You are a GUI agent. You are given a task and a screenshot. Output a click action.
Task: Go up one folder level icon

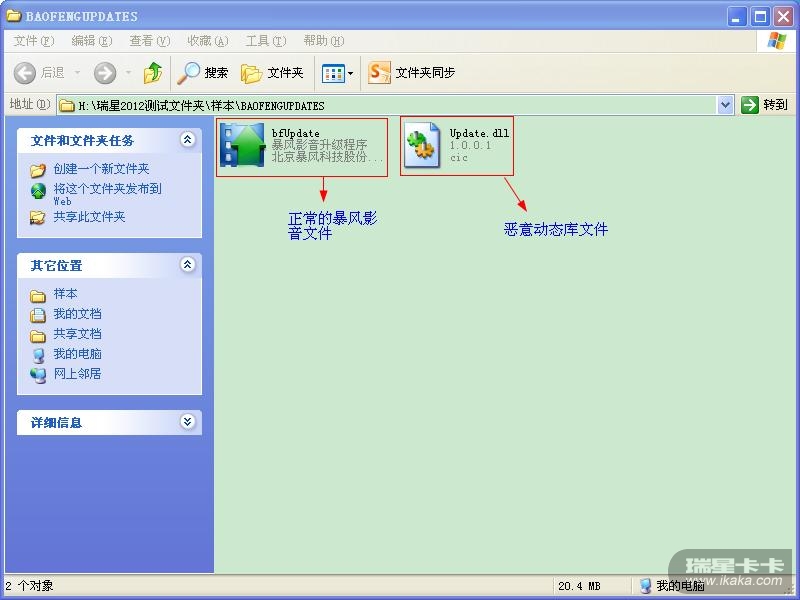[153, 73]
